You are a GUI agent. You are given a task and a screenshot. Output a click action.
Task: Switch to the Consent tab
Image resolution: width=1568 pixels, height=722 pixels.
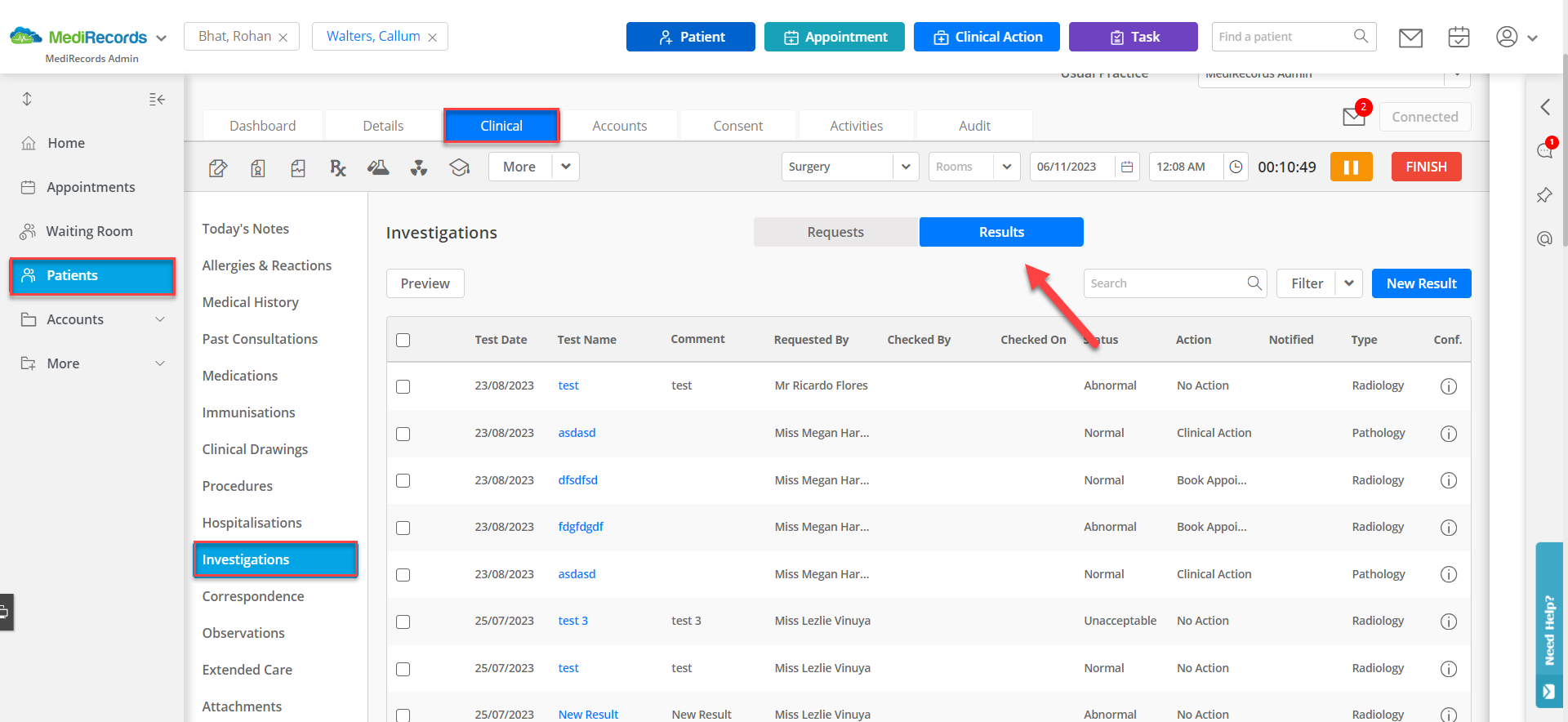click(738, 126)
